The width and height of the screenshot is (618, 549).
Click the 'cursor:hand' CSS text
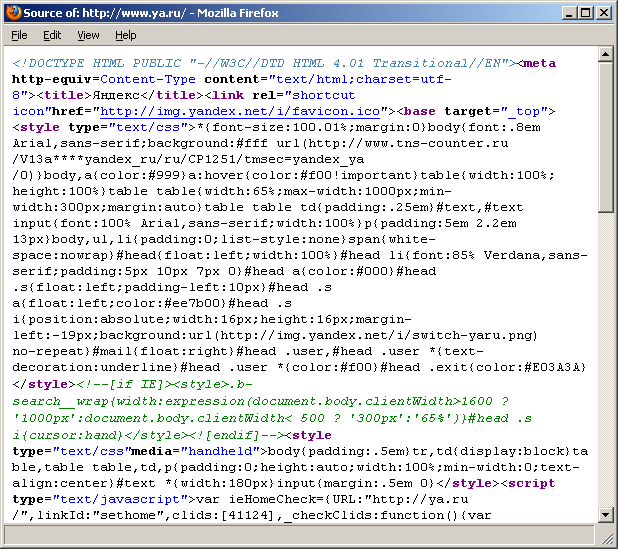[73, 435]
